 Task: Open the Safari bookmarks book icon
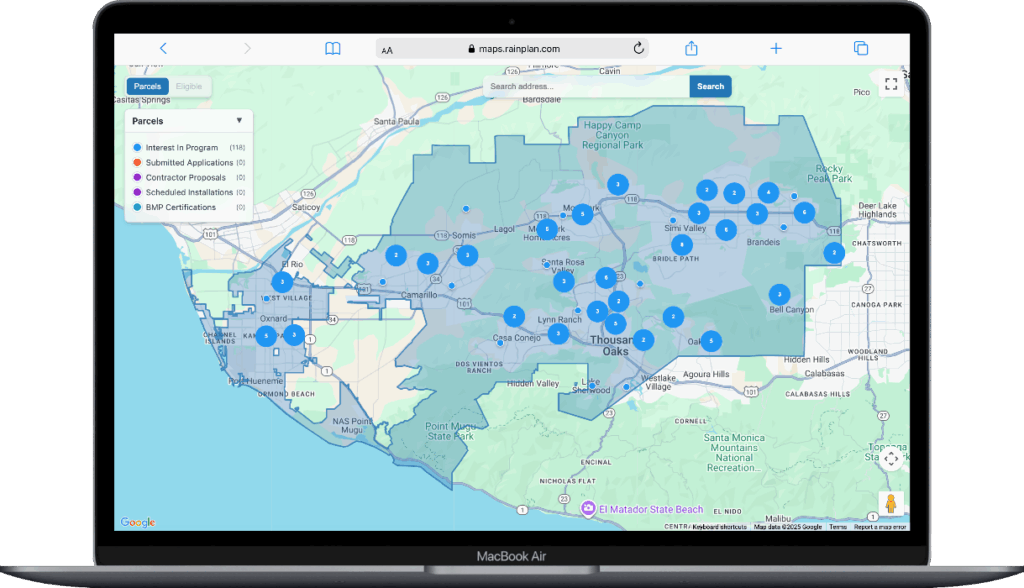(333, 48)
